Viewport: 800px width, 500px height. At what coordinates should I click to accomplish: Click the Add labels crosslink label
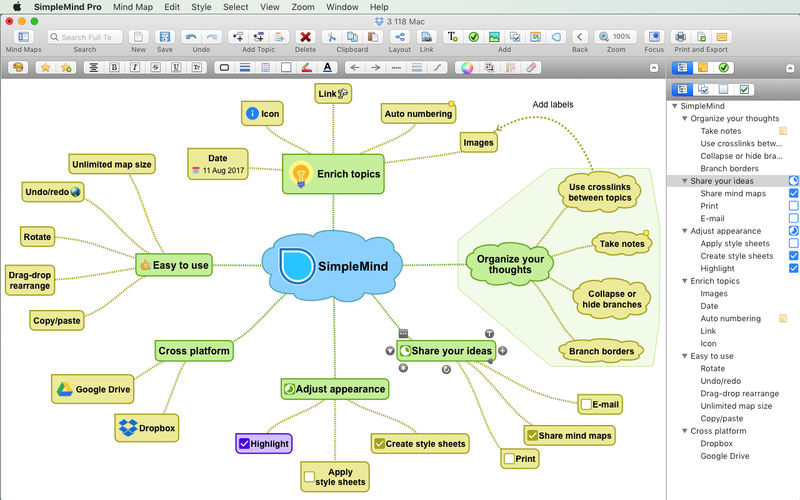tap(553, 105)
